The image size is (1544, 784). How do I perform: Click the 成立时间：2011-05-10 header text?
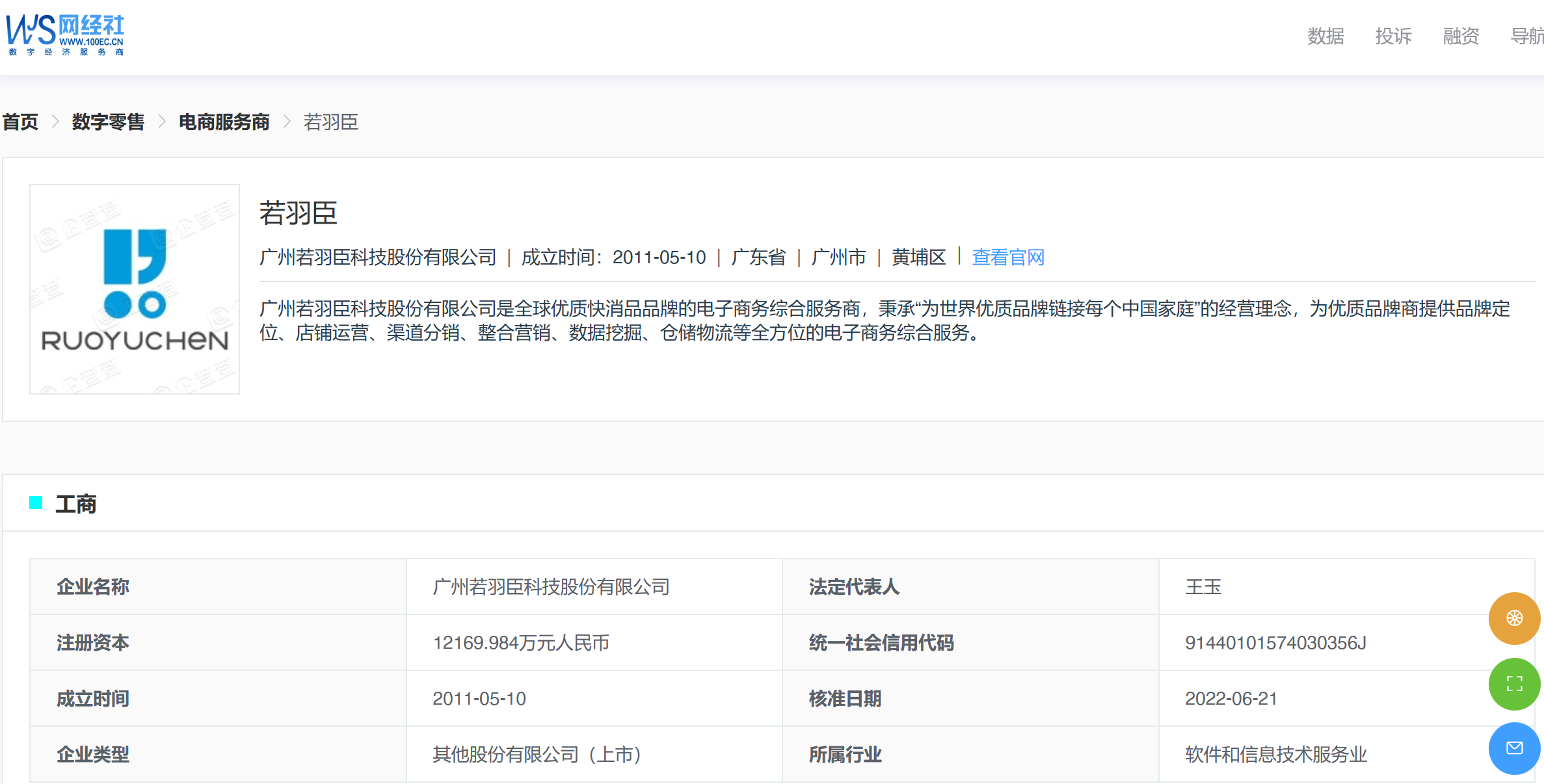coord(613,257)
